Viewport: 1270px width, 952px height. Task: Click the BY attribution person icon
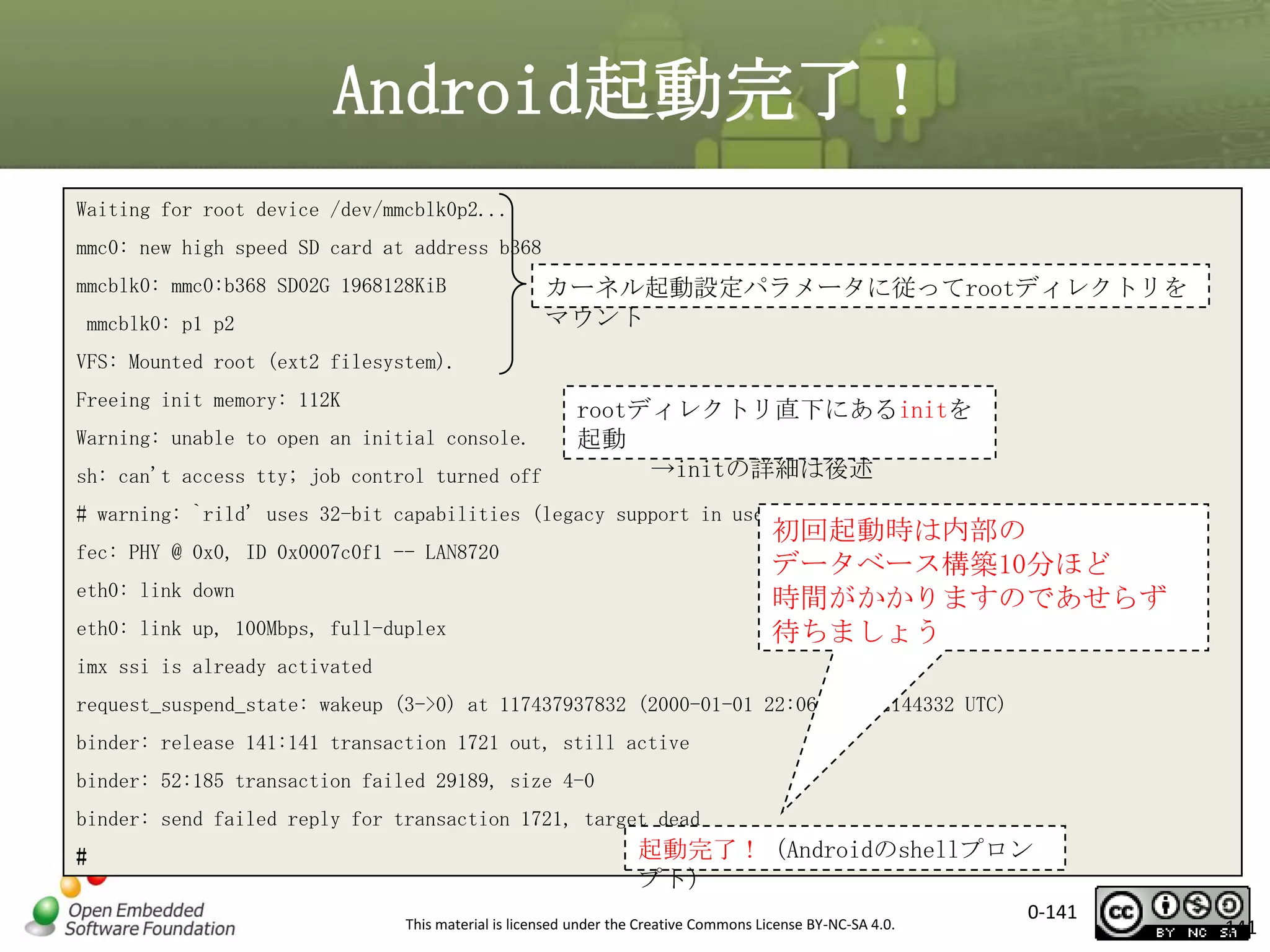tap(1166, 906)
